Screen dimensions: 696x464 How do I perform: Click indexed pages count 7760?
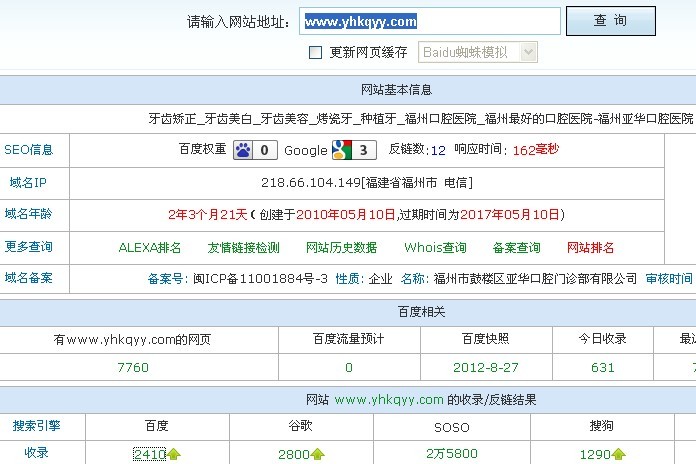(x=133, y=368)
